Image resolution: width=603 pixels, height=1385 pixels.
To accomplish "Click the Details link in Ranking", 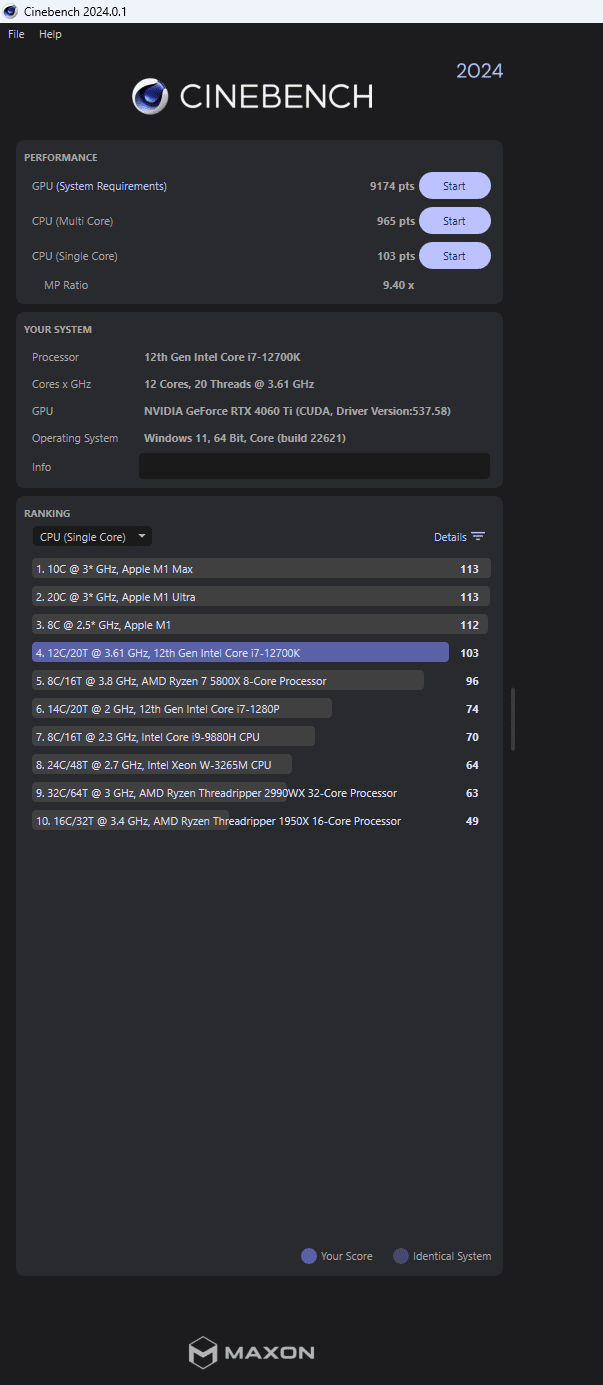I will [x=450, y=537].
